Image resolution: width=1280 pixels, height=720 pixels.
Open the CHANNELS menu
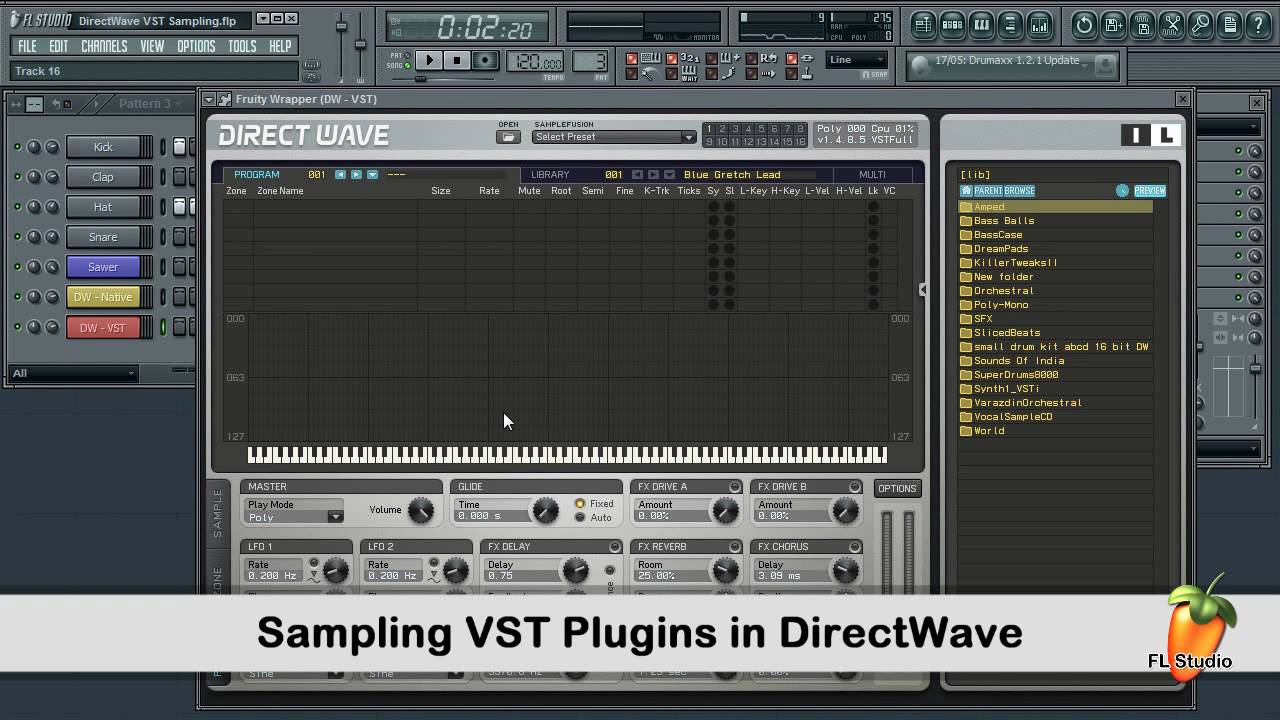104,46
